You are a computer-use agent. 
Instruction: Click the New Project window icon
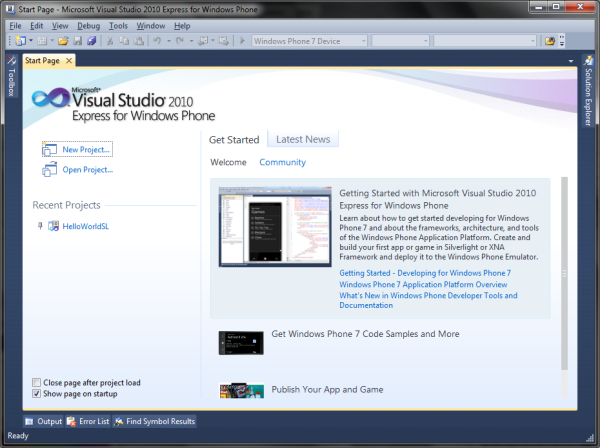(x=49, y=149)
